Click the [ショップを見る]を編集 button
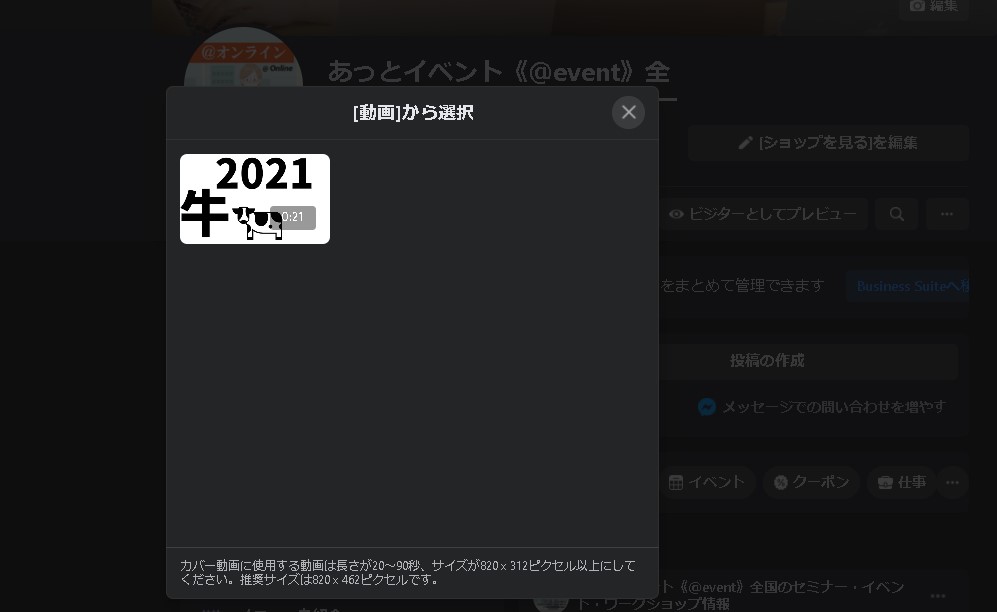Image resolution: width=997 pixels, height=612 pixels. tap(828, 143)
